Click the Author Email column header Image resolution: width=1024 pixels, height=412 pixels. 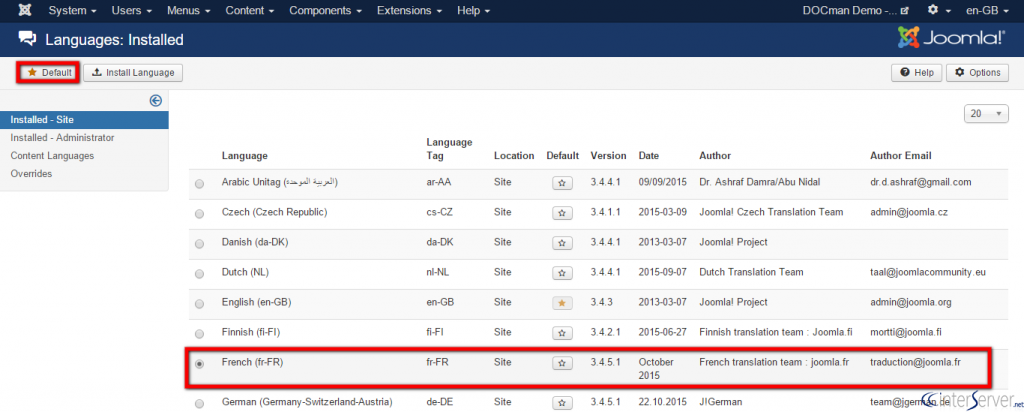[x=901, y=156]
